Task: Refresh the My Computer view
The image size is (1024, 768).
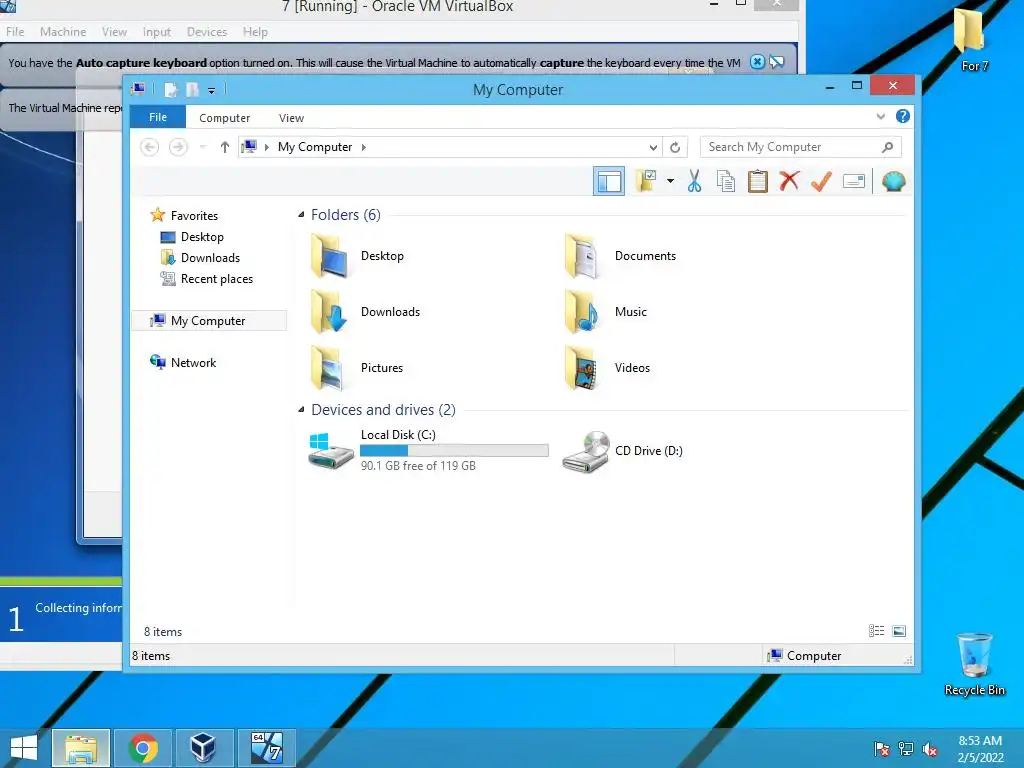Action: pyautogui.click(x=675, y=148)
